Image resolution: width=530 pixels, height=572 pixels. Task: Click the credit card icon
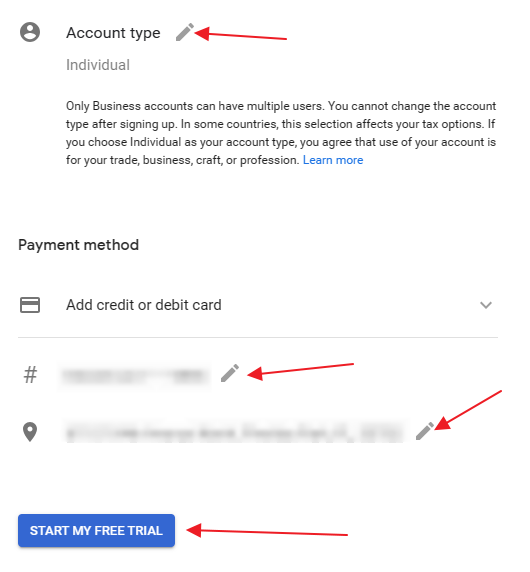pos(30,305)
